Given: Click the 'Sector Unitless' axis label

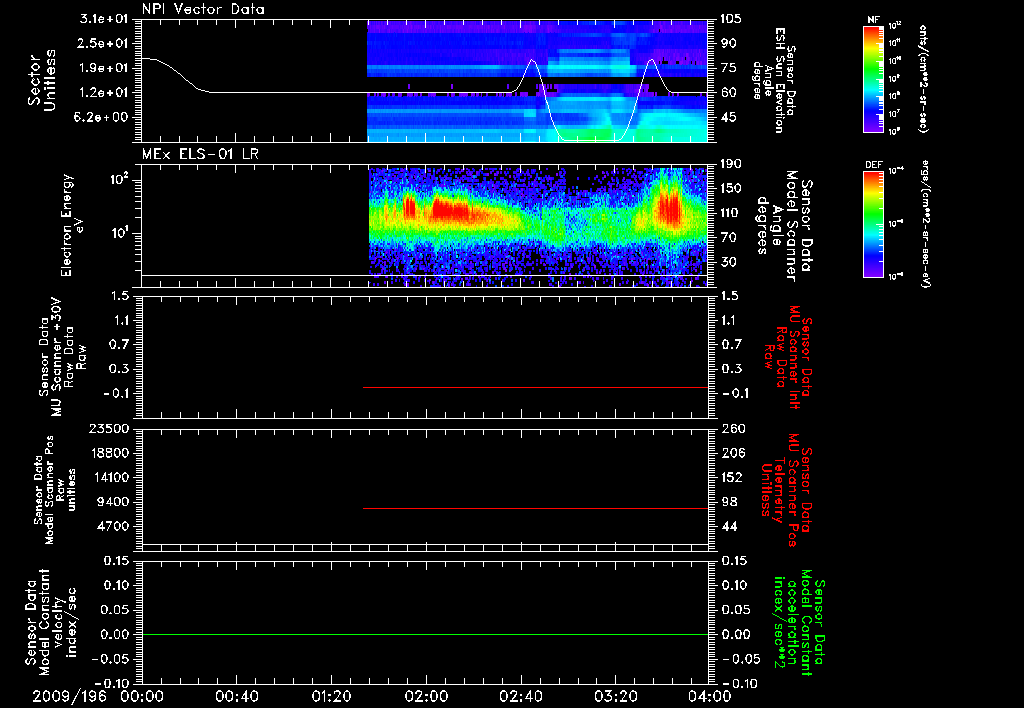Looking at the screenshot, I should click(42, 80).
